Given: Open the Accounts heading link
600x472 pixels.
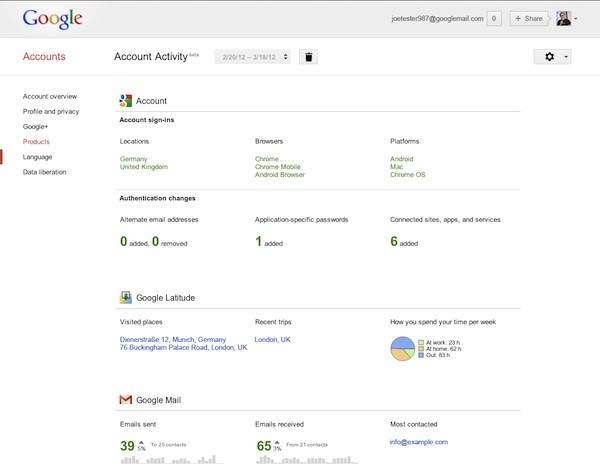Looking at the screenshot, I should click(44, 57).
